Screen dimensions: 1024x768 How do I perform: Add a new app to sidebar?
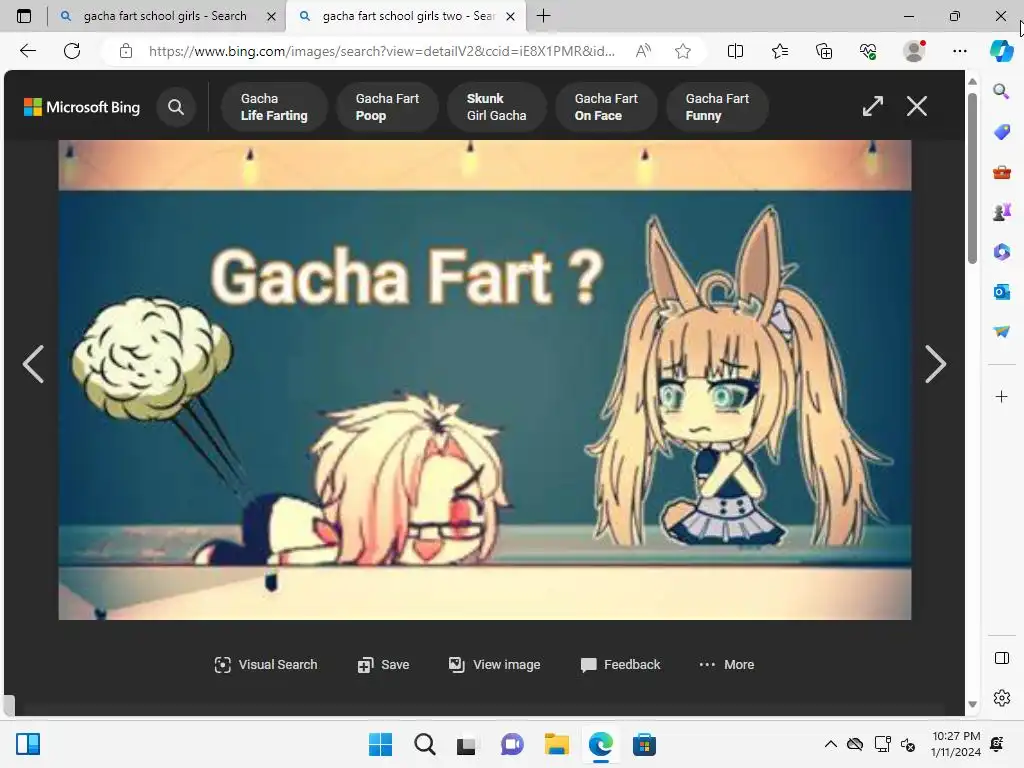click(1001, 396)
